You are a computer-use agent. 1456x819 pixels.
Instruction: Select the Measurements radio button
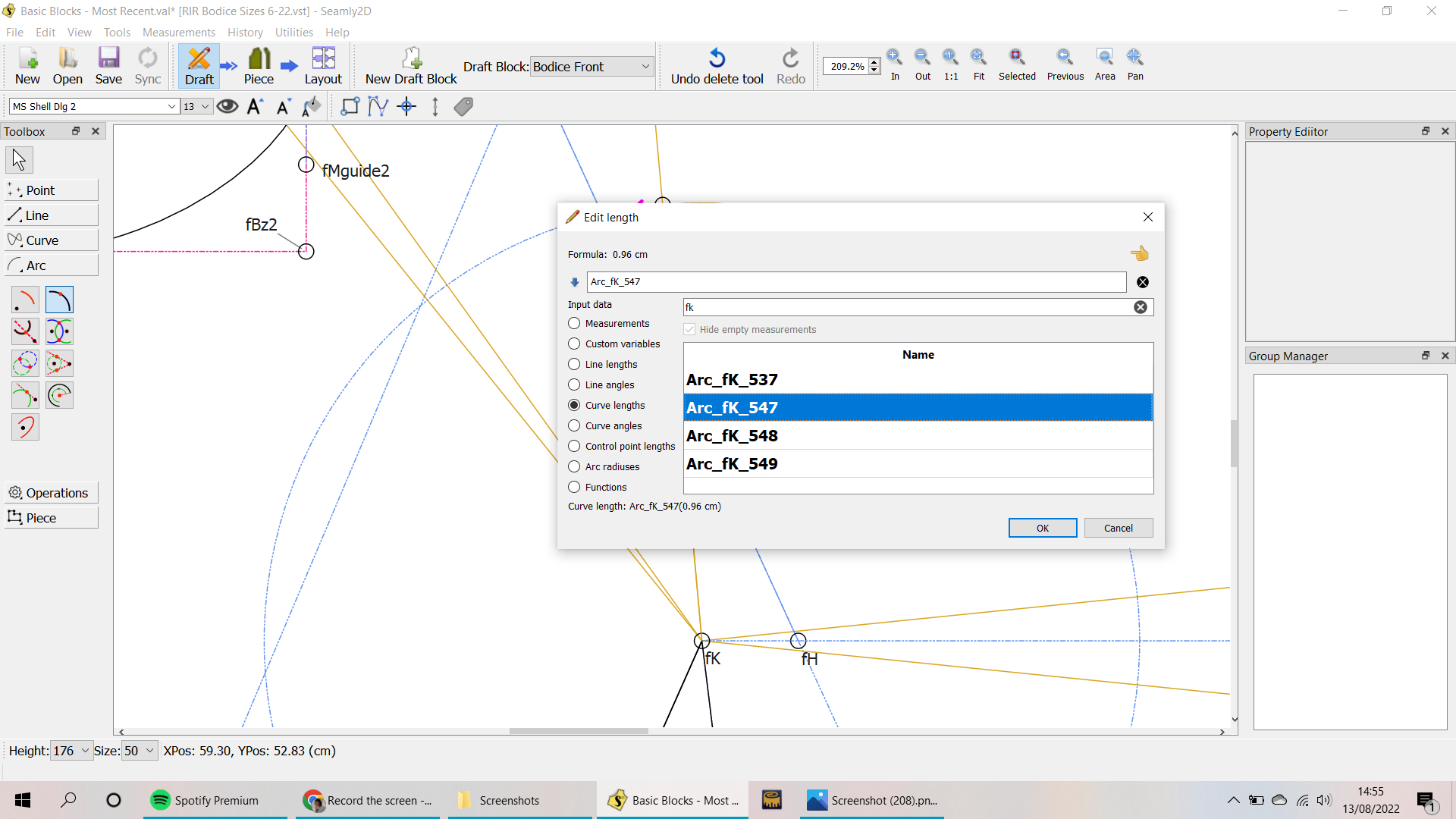click(x=574, y=324)
